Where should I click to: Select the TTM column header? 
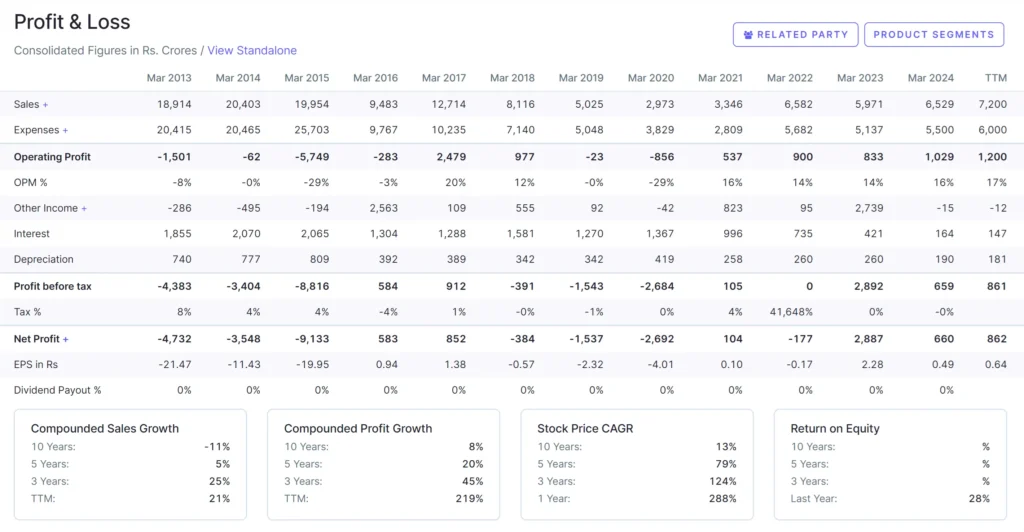(x=995, y=78)
